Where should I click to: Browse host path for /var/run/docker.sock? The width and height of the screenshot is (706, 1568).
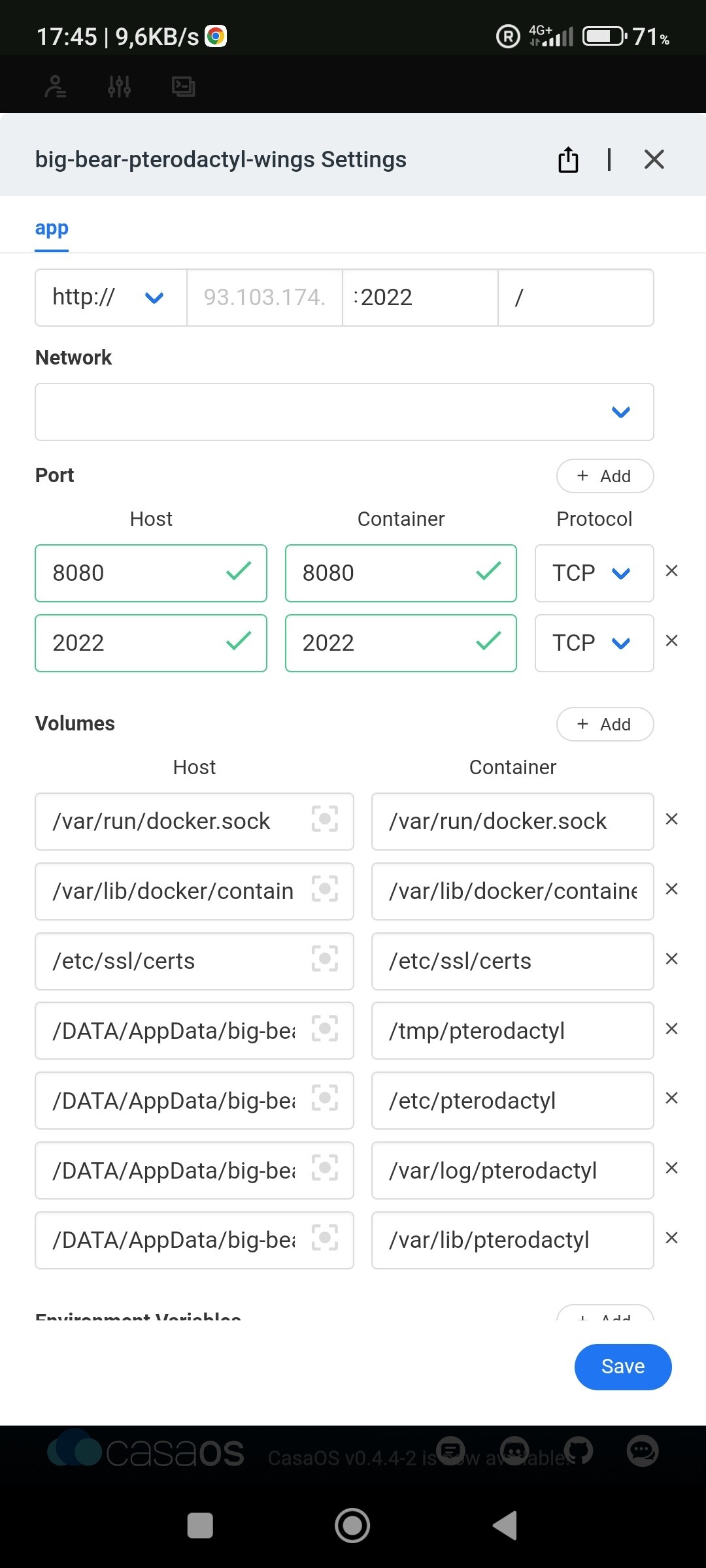[x=325, y=819]
